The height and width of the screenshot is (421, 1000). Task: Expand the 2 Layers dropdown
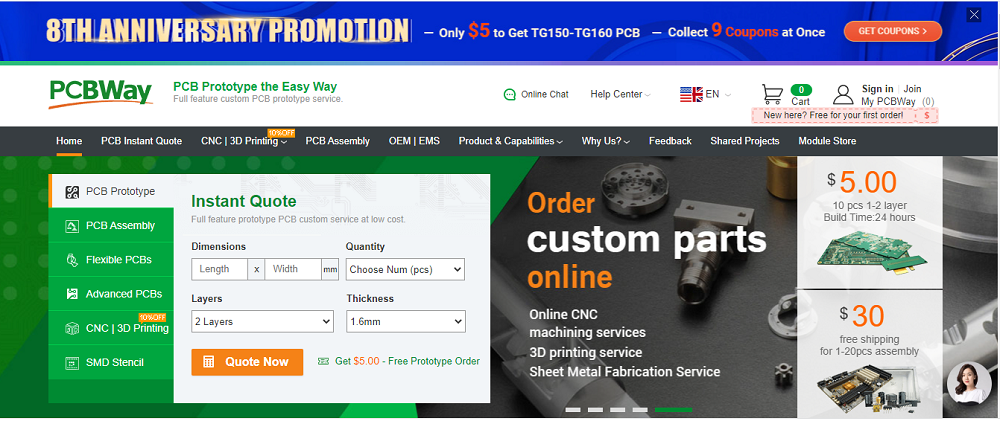tap(262, 321)
